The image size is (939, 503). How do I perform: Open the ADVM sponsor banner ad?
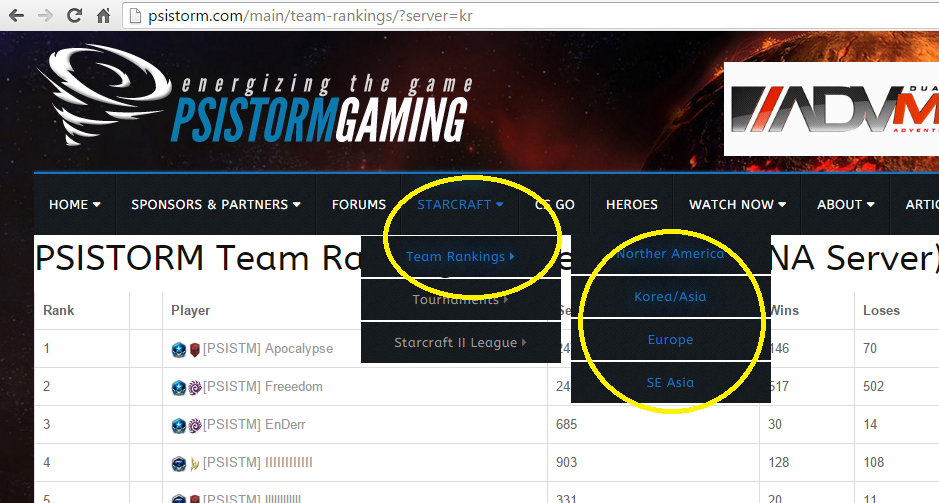[x=831, y=109]
